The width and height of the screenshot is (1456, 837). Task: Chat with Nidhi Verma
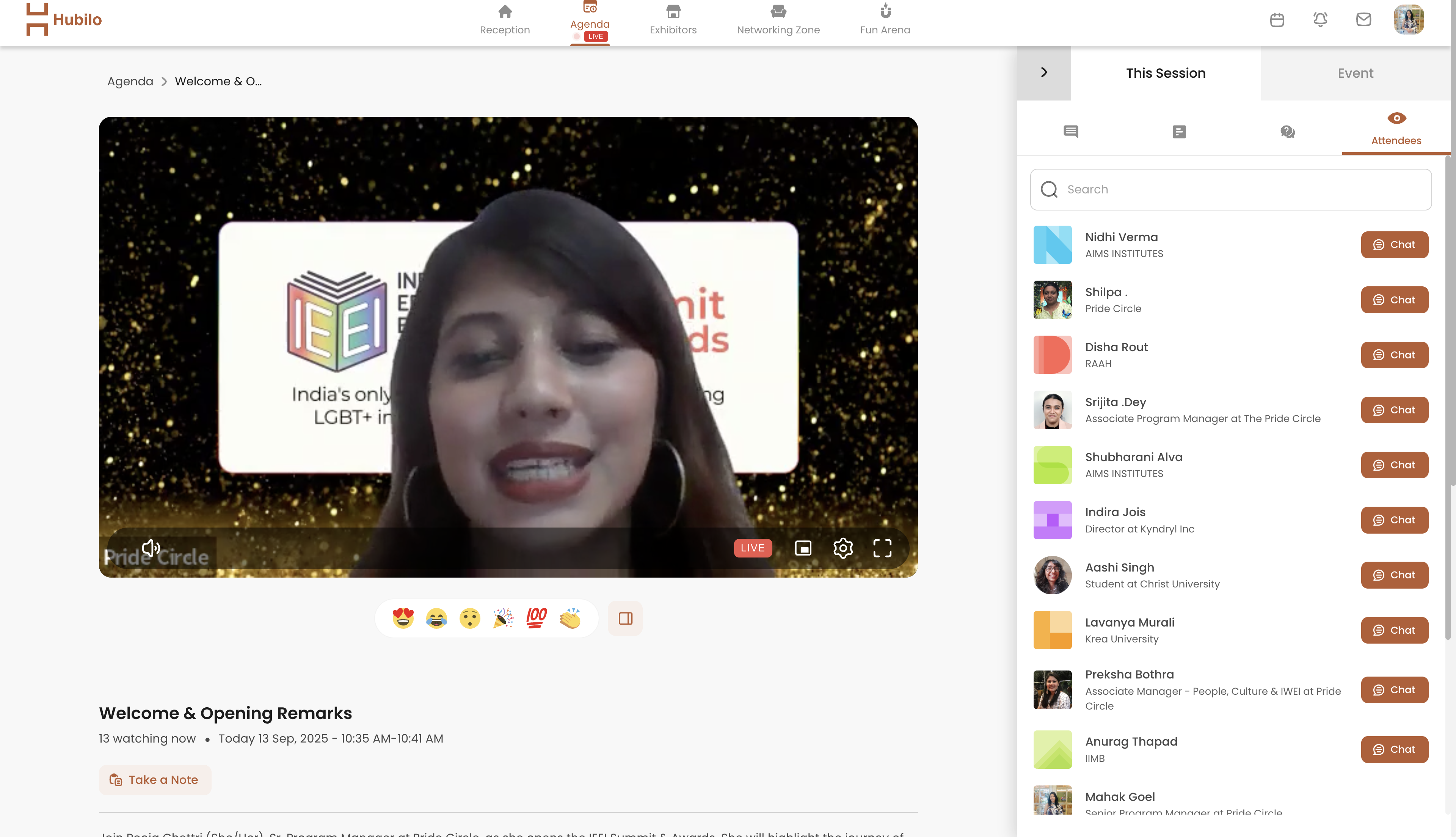pyautogui.click(x=1394, y=245)
